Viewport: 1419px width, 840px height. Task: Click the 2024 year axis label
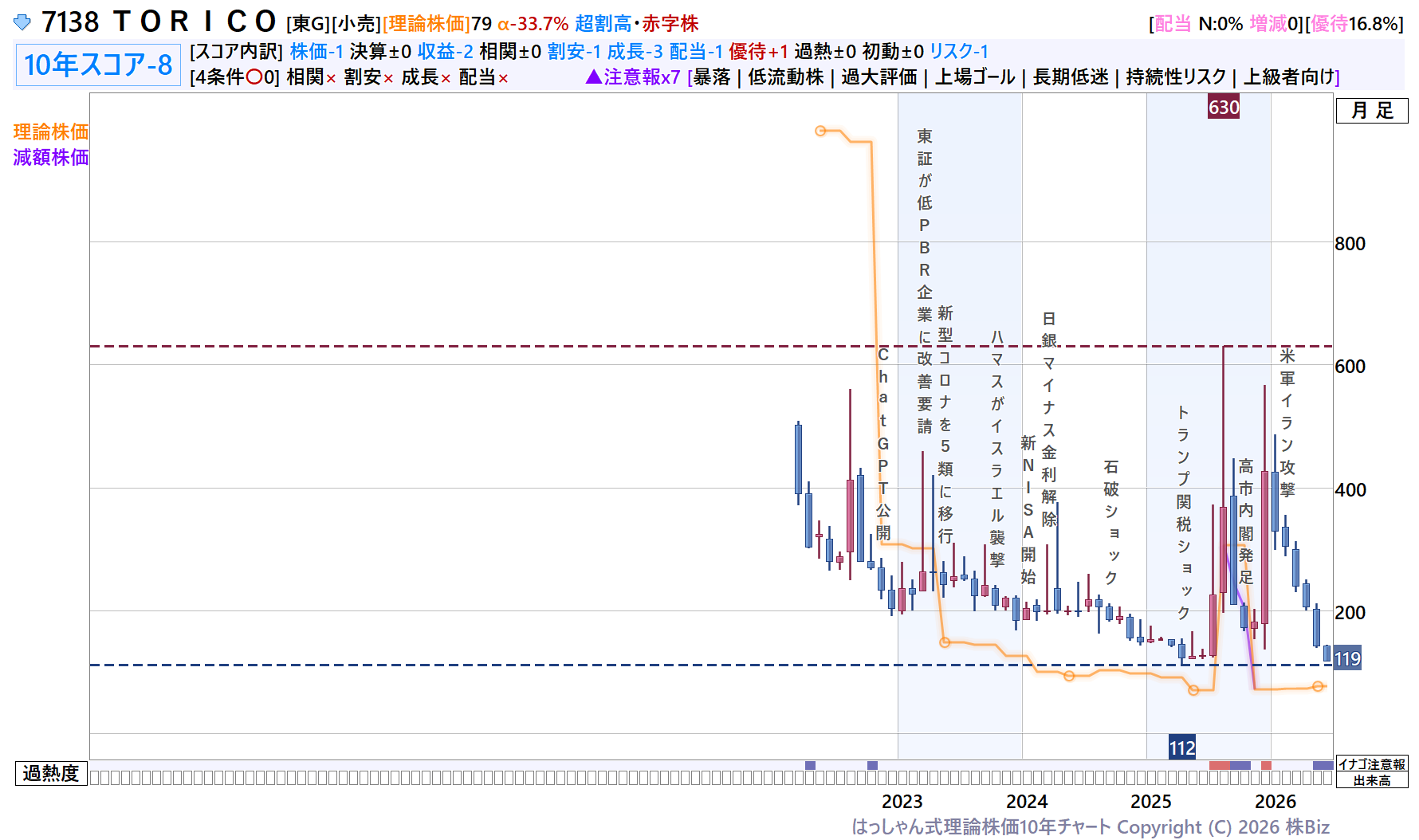coord(1027,802)
